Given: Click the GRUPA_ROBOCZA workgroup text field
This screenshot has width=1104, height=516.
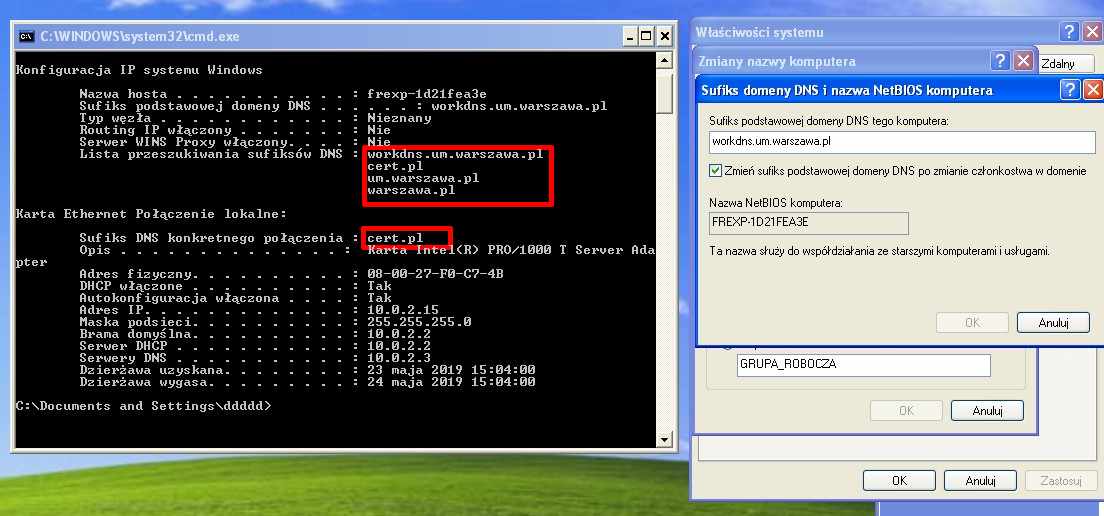Looking at the screenshot, I should coord(862,365).
